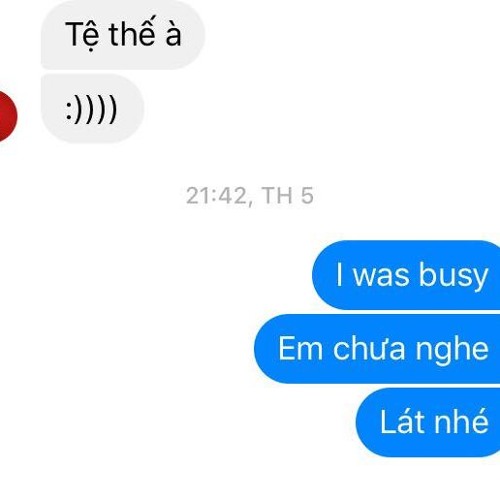Tap the letter "I" in "I was busy"
The height and width of the screenshot is (500, 500).
pos(339,274)
